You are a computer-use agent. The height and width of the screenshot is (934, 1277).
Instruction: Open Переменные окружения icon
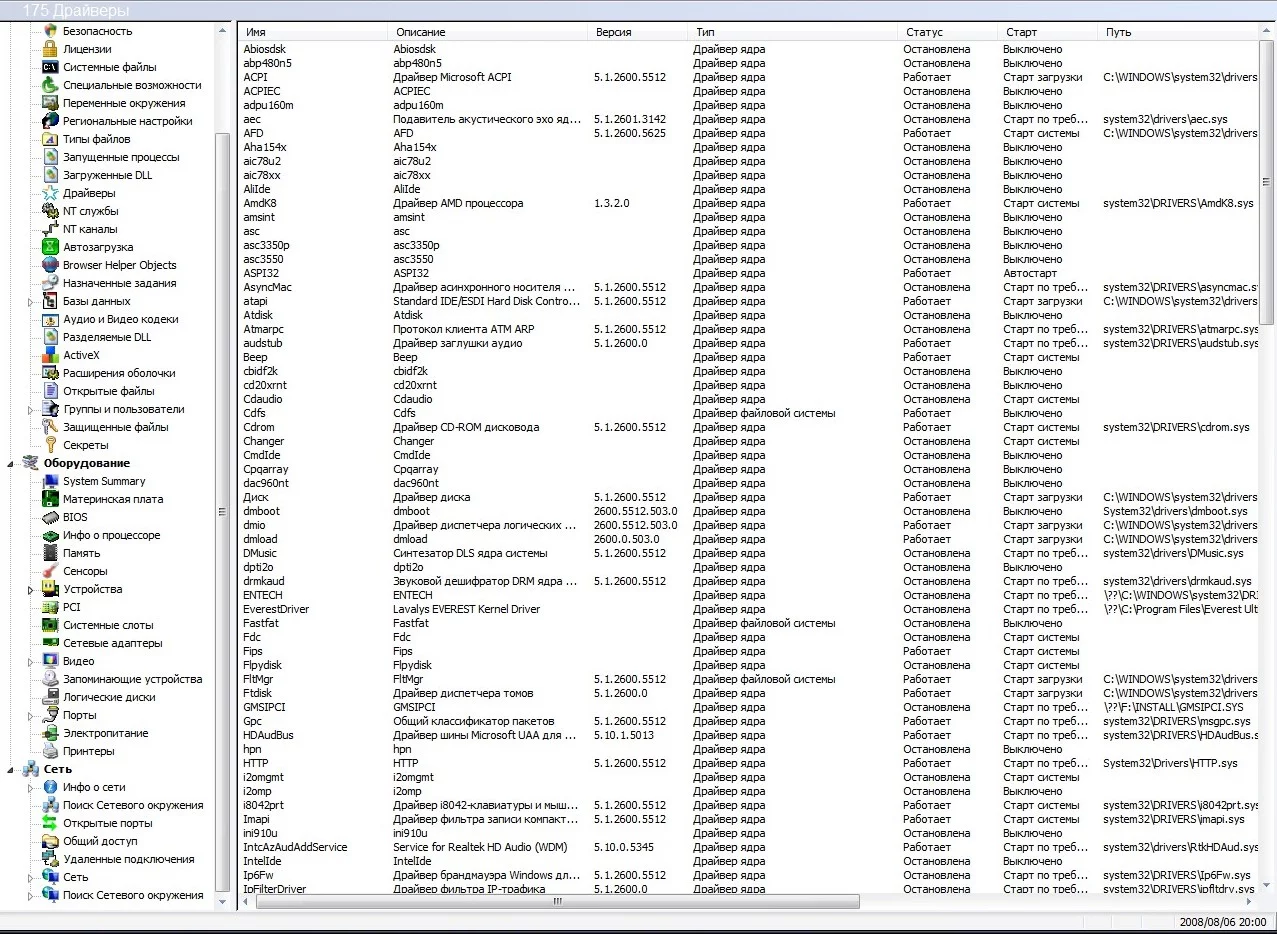(x=50, y=103)
